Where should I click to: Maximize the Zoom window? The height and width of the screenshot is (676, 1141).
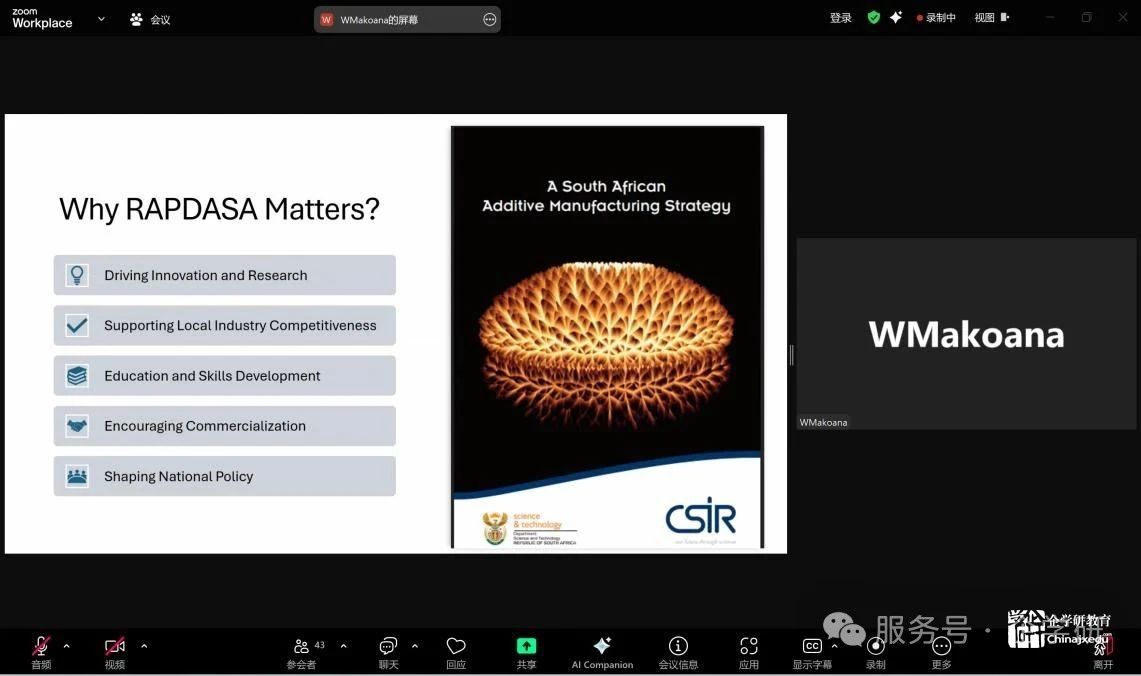(x=1086, y=17)
